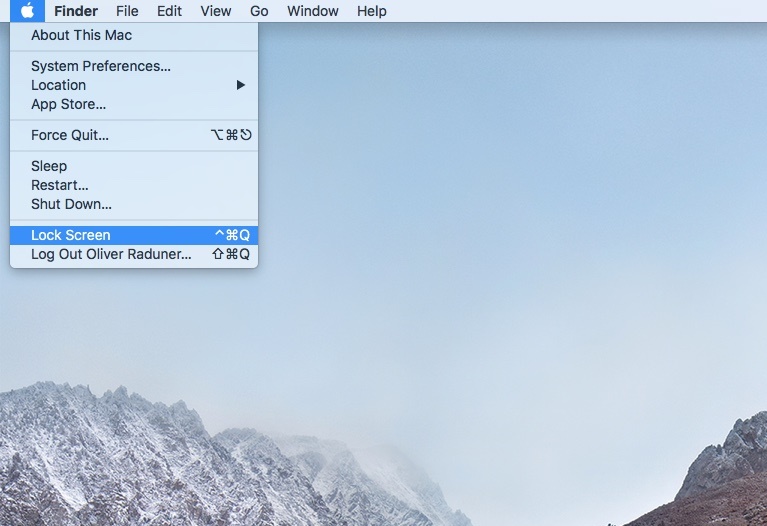Viewport: 767px width, 526px height.
Task: Open the Help menu
Action: point(372,11)
